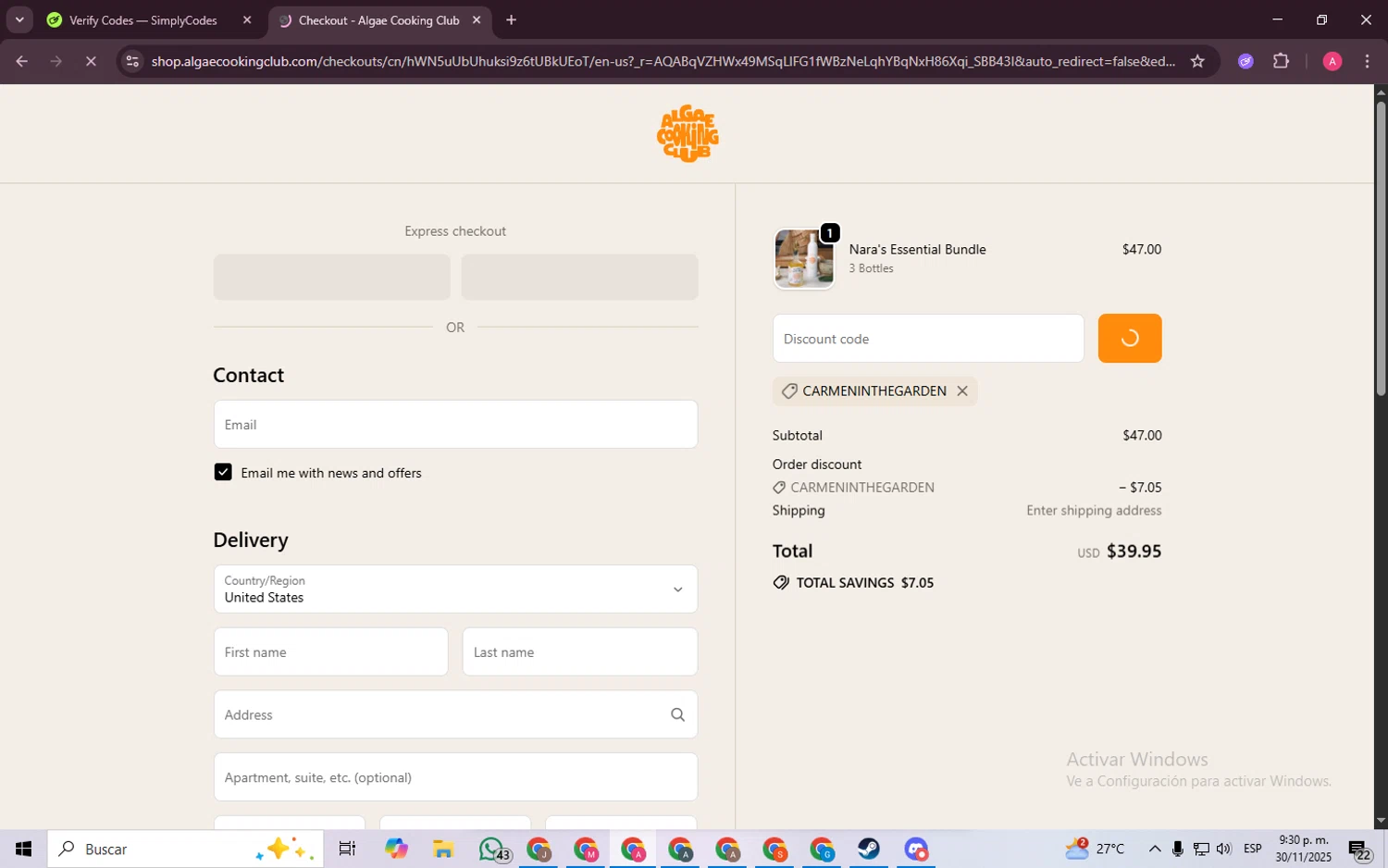Viewport: 1388px width, 868px height.
Task: Select the Checkout - Algae Cooking Club tab
Action: 378,19
